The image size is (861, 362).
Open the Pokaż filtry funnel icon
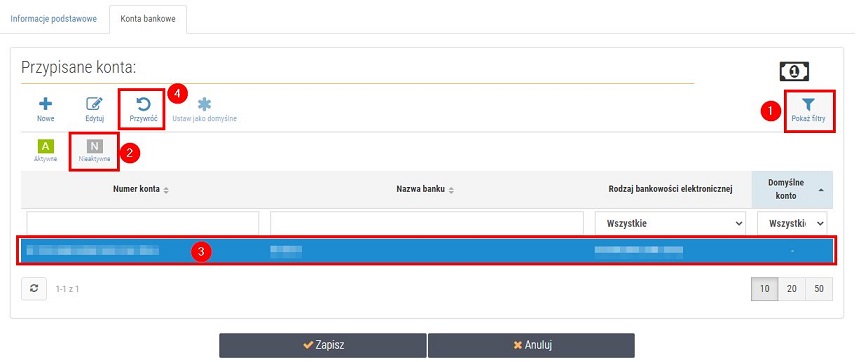[808, 105]
